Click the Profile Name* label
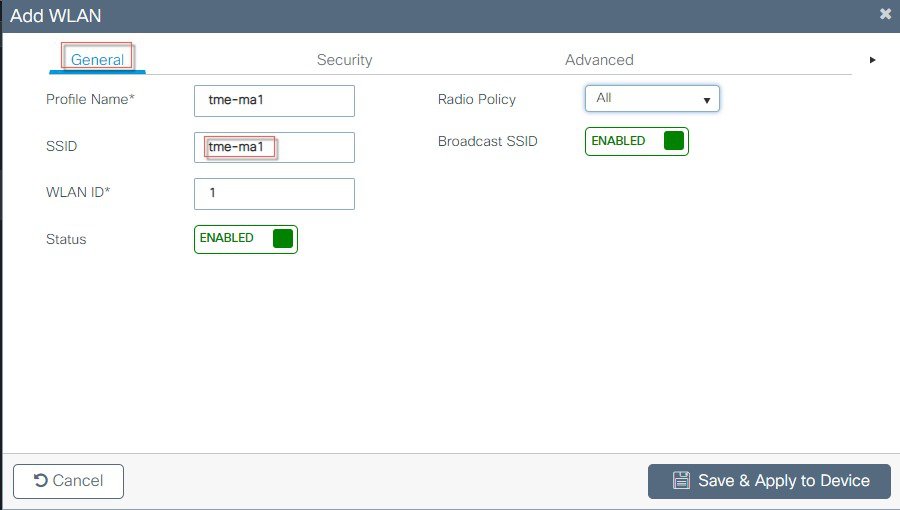 point(90,99)
